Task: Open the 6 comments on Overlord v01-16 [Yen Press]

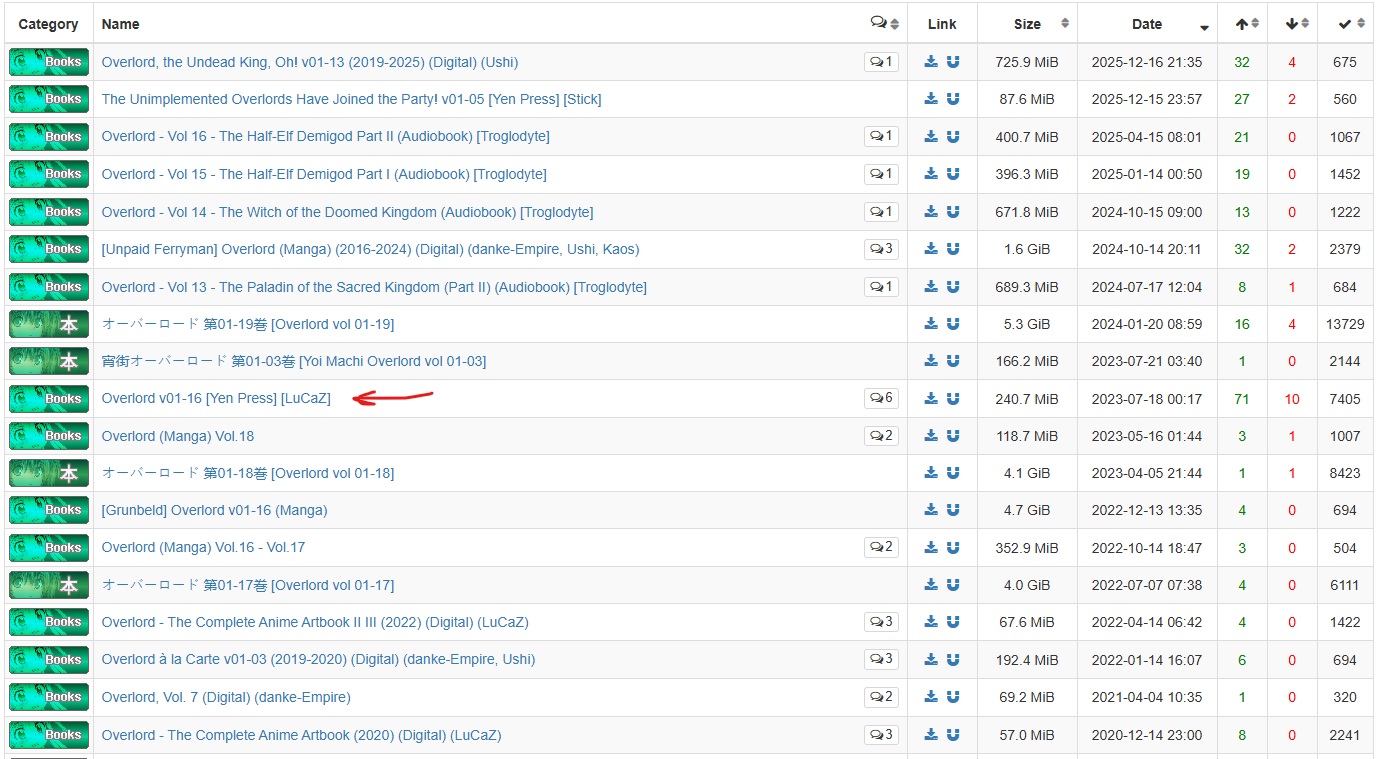Action: (881, 398)
